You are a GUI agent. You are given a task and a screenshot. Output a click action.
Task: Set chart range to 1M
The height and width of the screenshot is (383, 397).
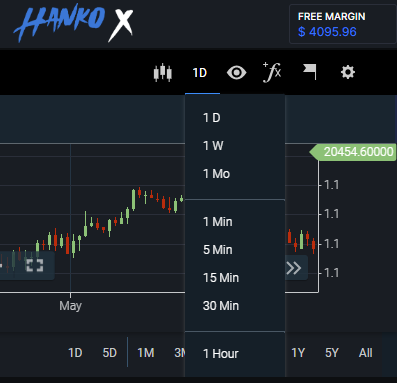(x=146, y=353)
